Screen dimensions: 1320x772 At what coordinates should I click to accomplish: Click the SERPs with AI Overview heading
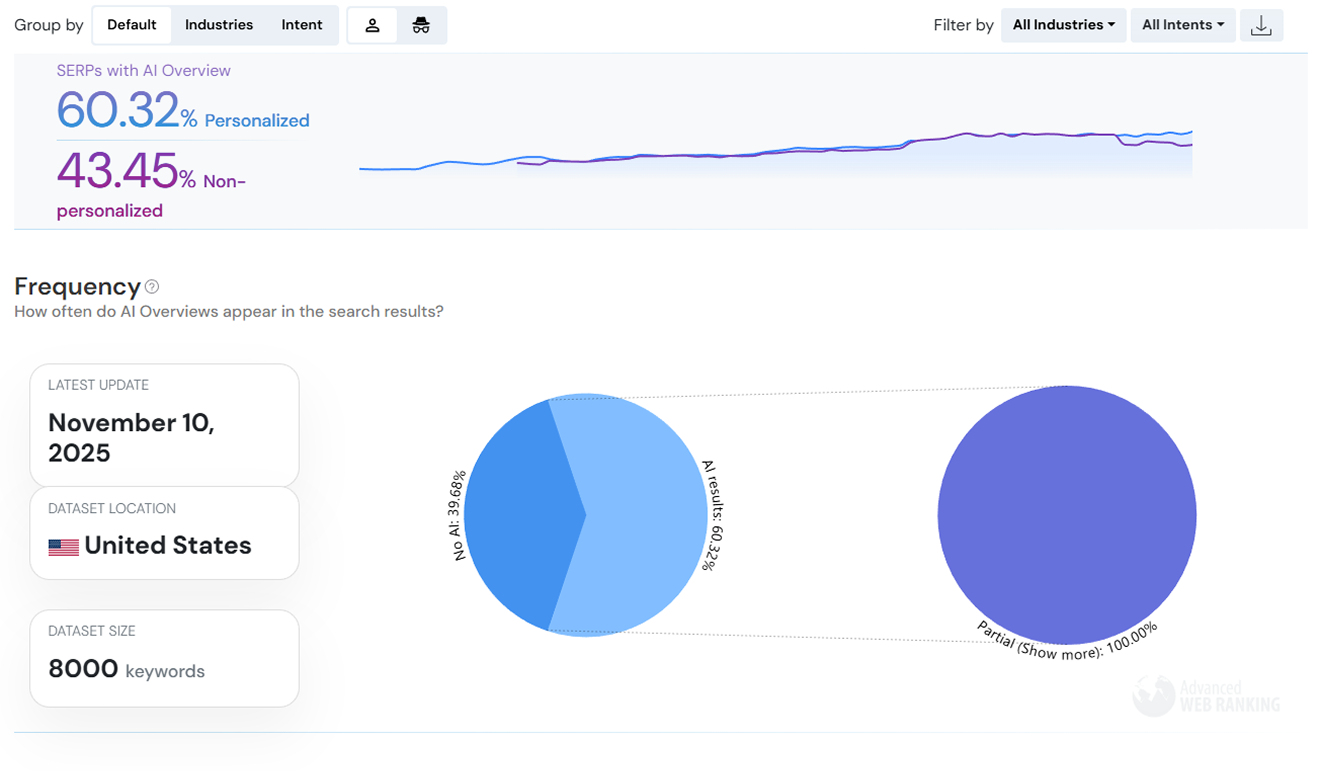(143, 71)
